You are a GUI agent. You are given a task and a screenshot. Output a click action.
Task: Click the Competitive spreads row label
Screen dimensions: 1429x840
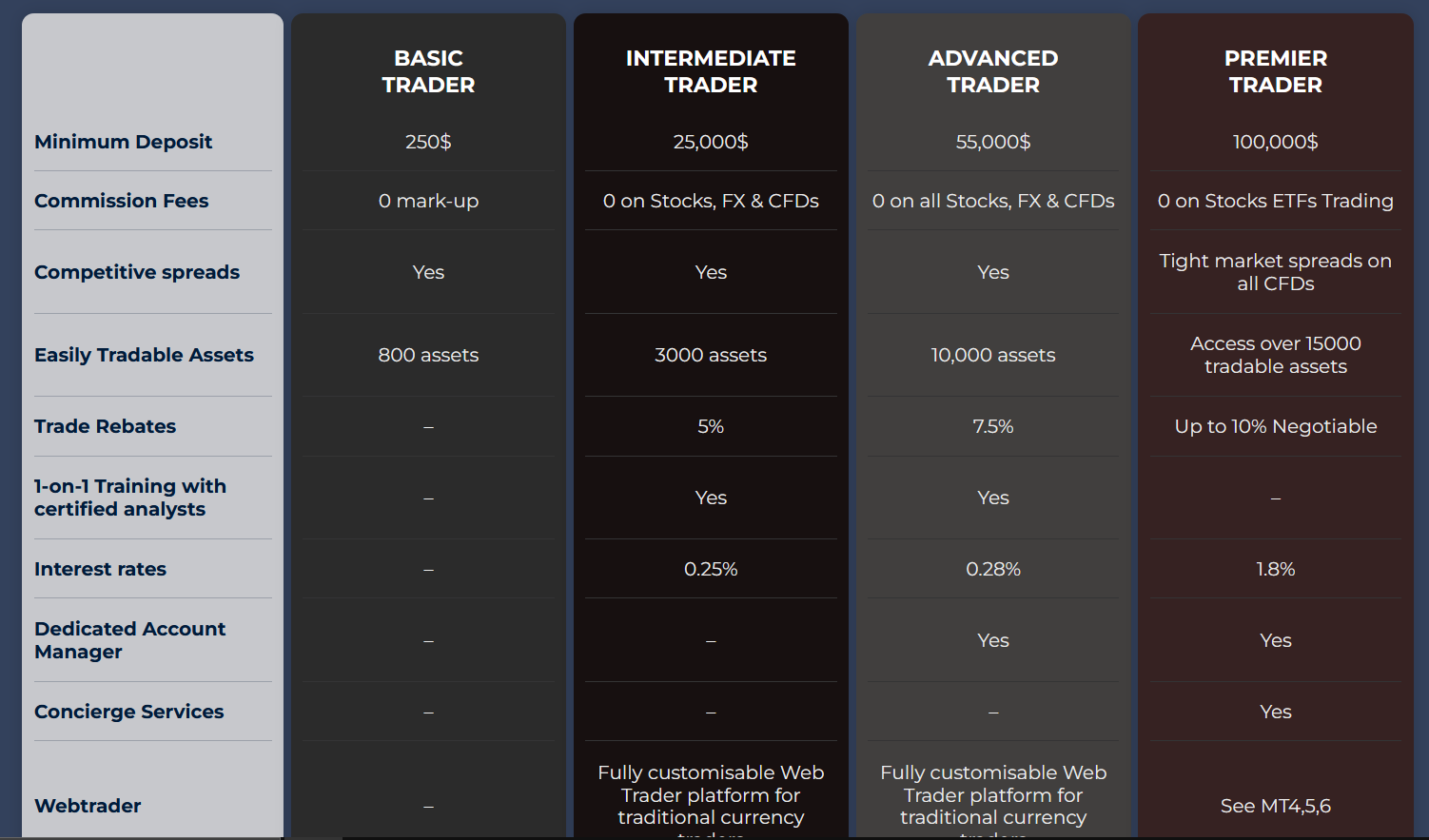tap(137, 272)
